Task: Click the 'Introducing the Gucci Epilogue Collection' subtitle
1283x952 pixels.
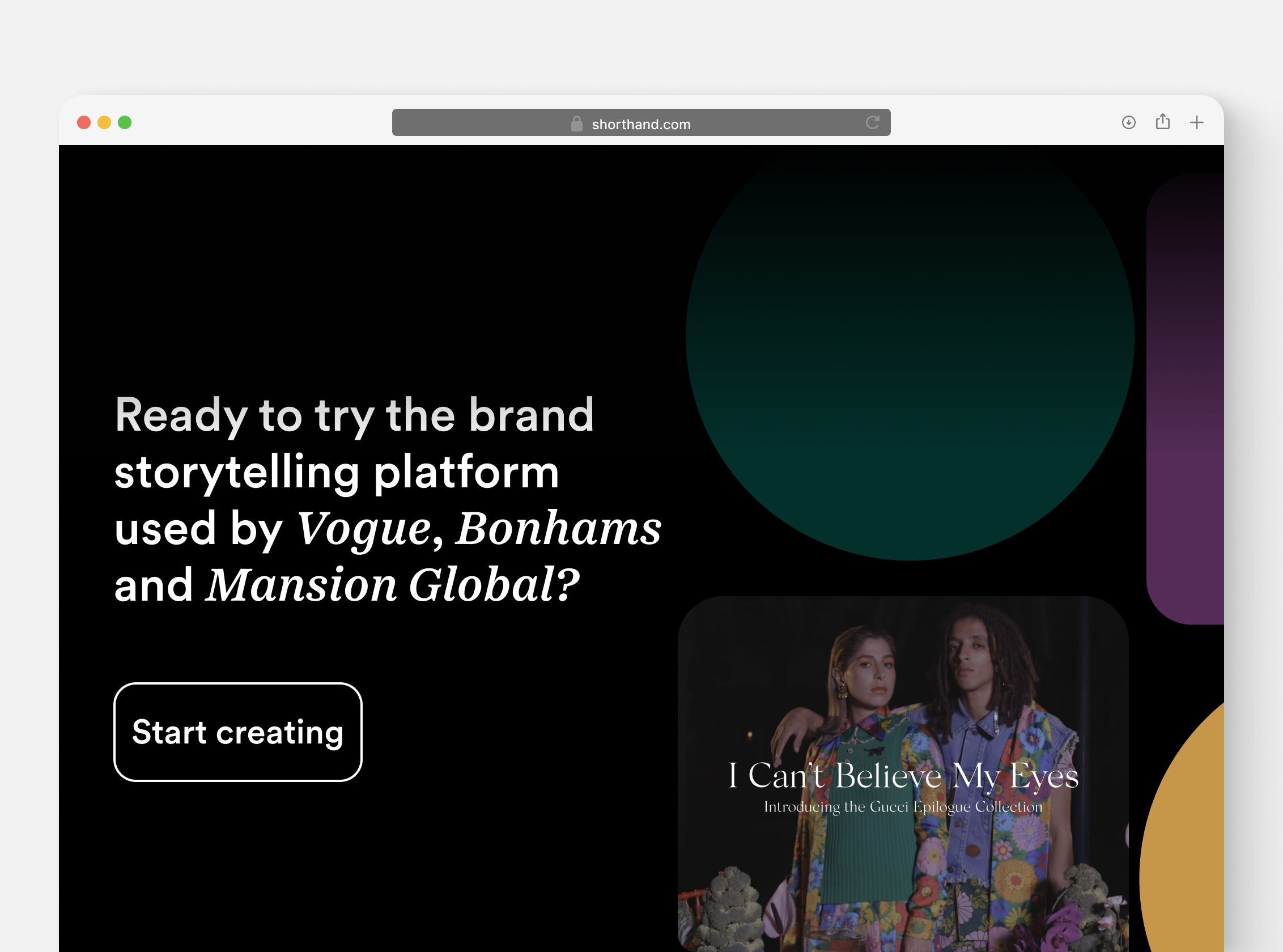Action: click(903, 807)
